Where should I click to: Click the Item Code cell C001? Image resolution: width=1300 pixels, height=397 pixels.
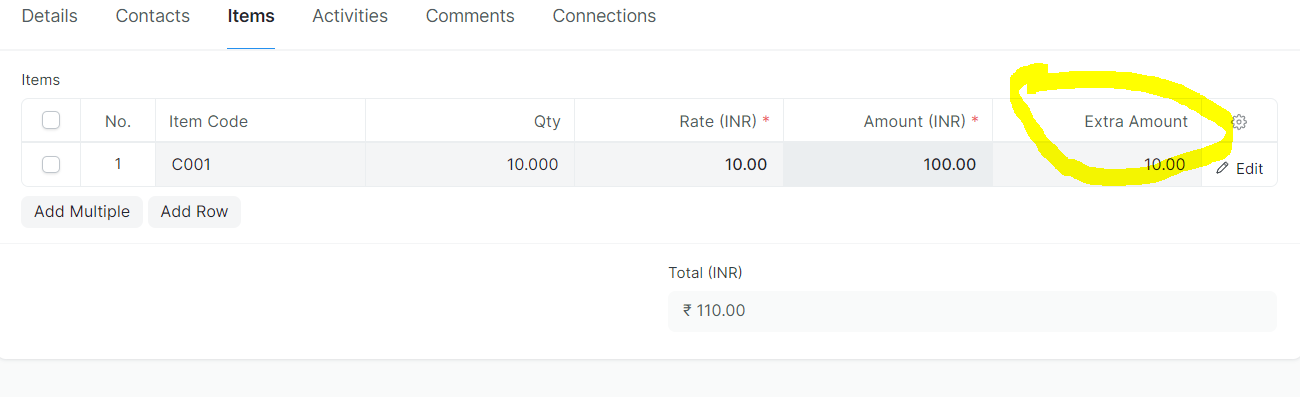[260, 165]
